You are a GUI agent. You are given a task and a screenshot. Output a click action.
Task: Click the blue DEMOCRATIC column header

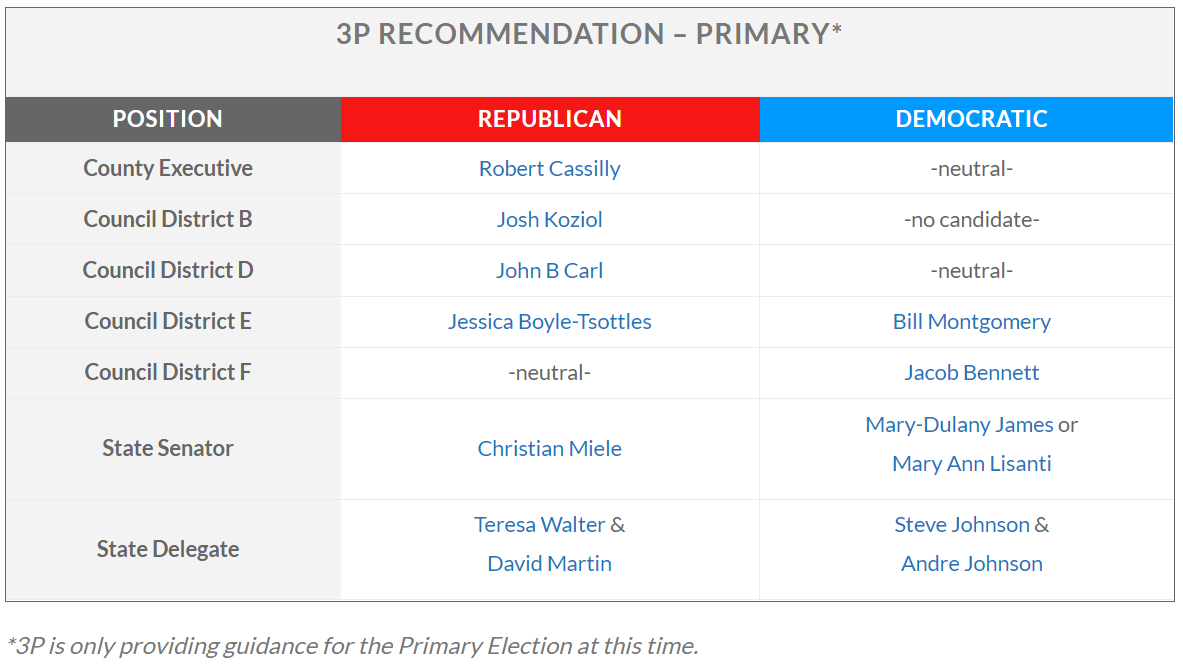click(x=966, y=119)
